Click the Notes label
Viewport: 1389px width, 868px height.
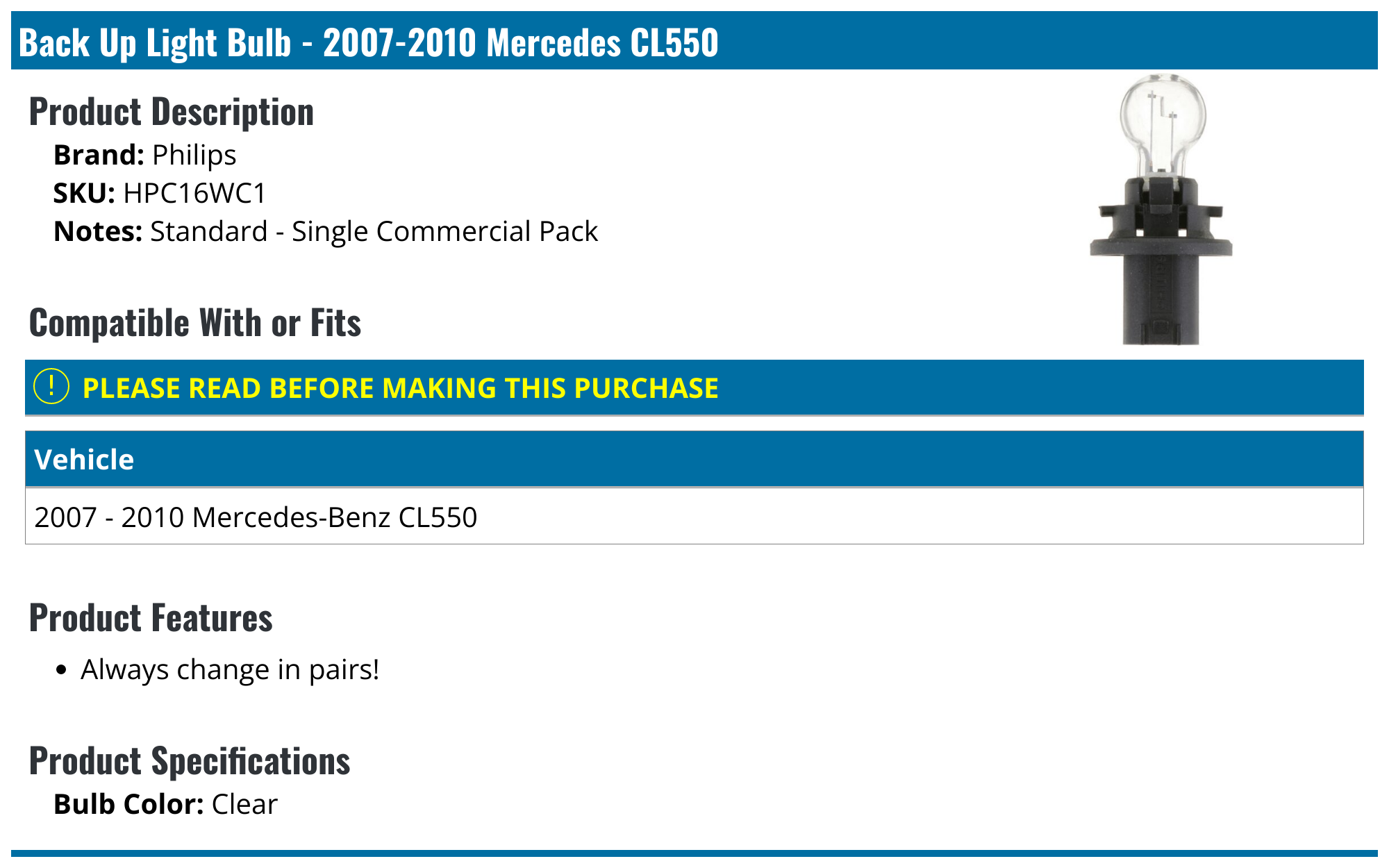[98, 231]
